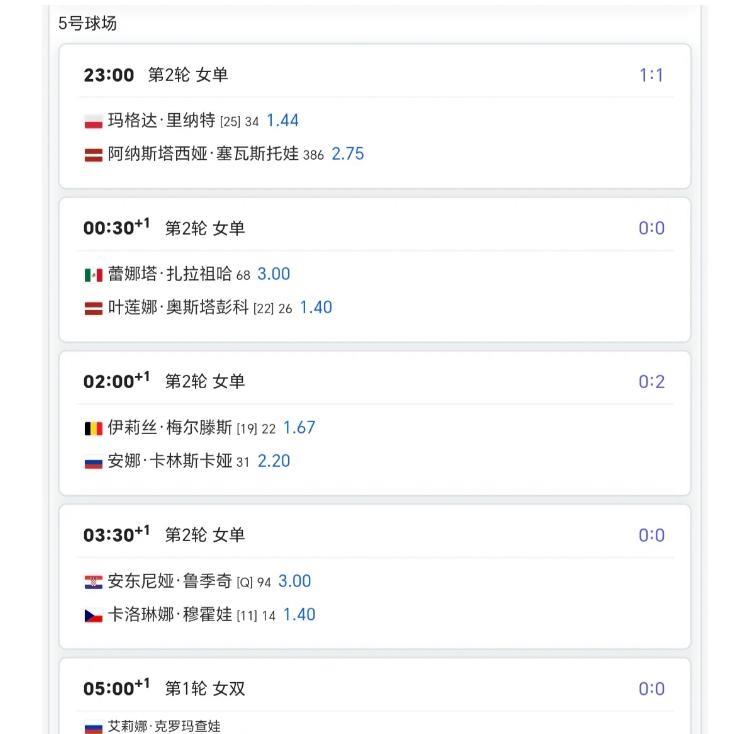Open player 叶莲娜·奥斯塔彭科's profile

pyautogui.click(x=178, y=308)
